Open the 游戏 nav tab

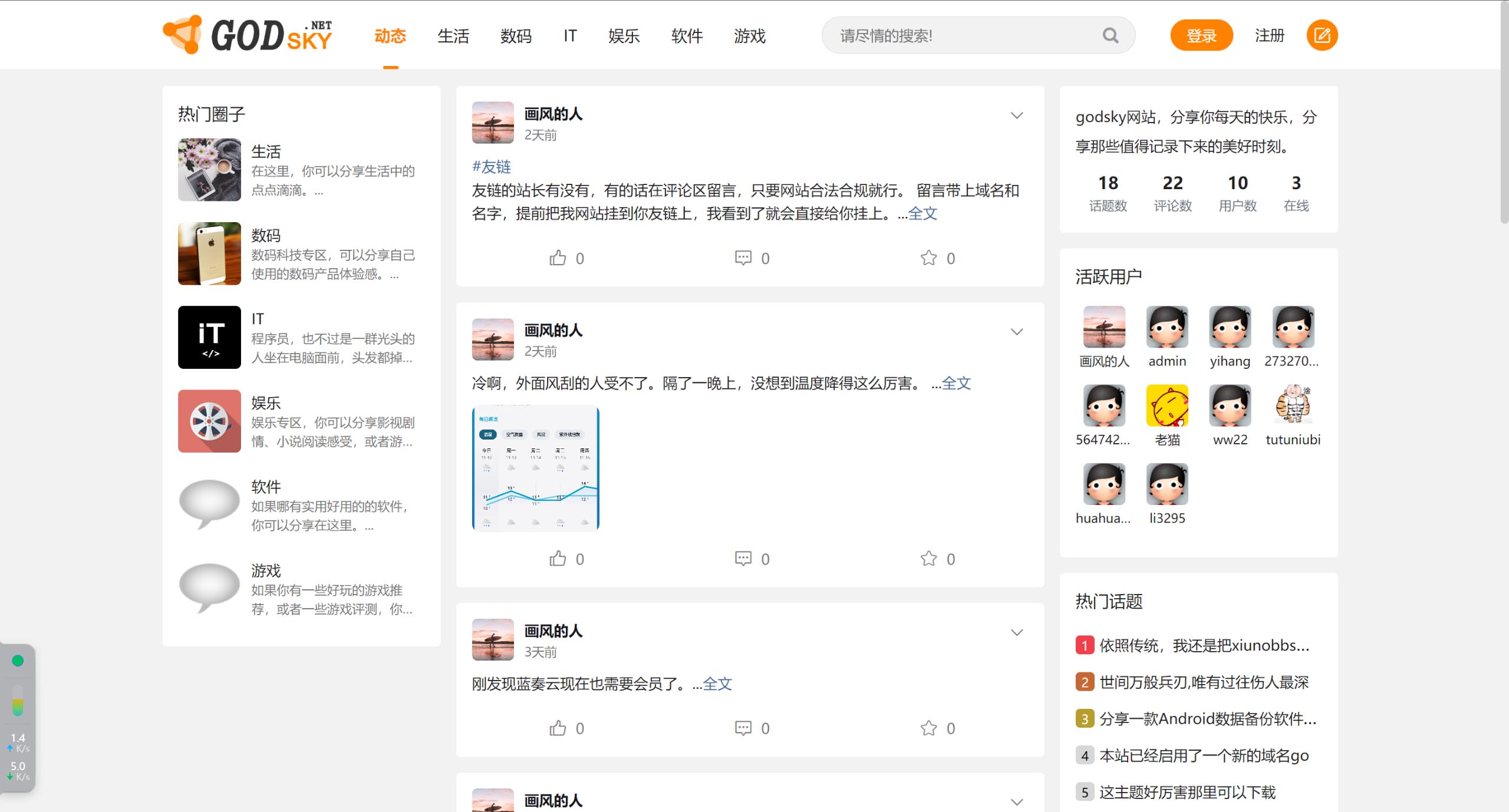point(750,36)
